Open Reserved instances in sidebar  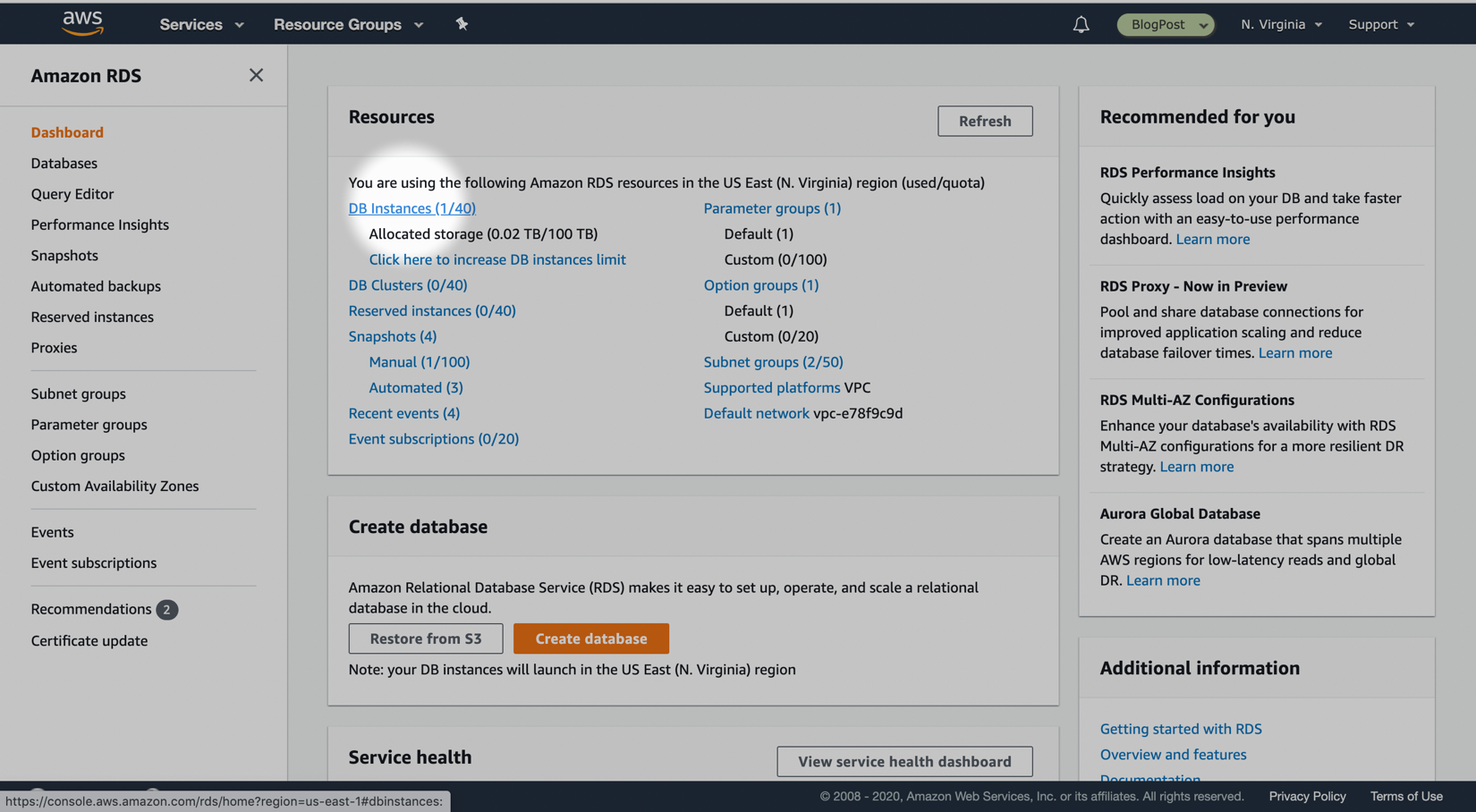point(92,317)
